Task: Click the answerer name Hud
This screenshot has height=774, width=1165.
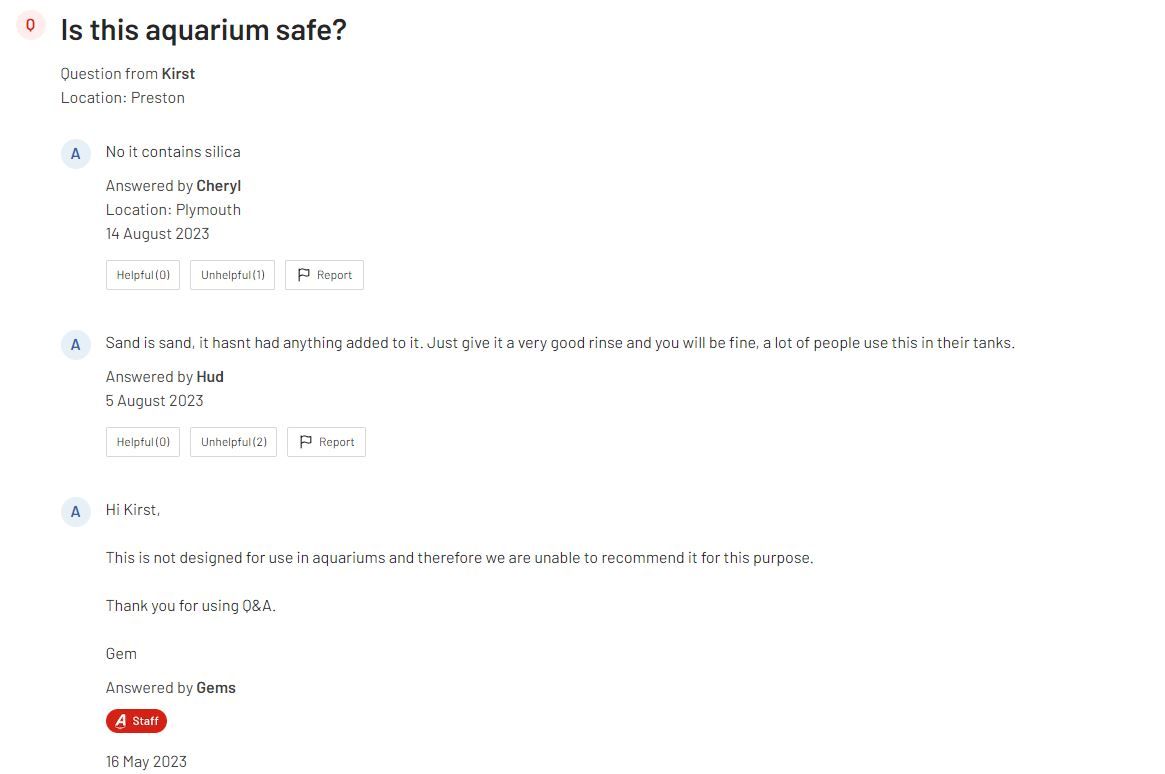Action: [210, 377]
